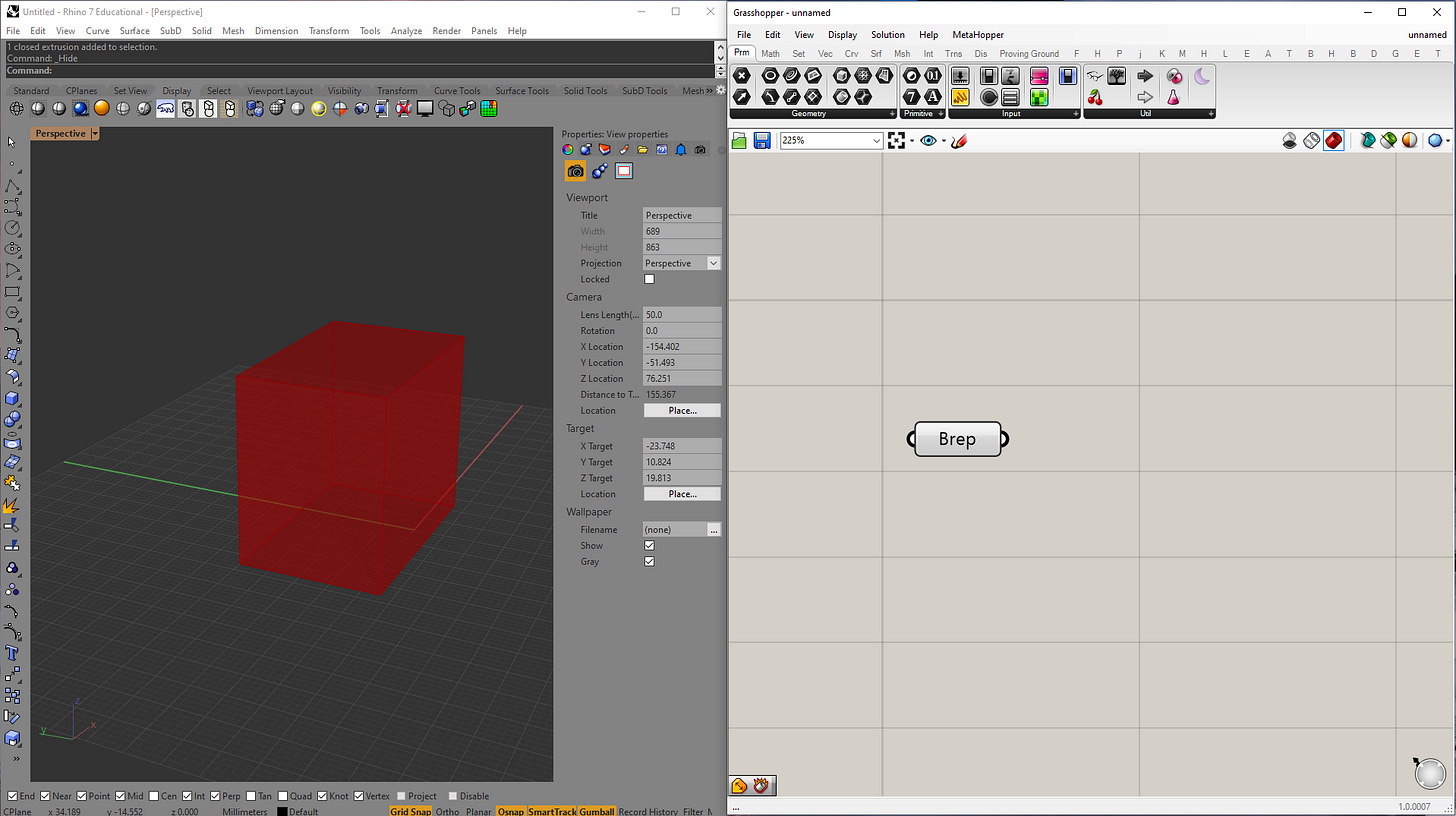Image resolution: width=1456 pixels, height=816 pixels.
Task: Select Rendered display mode blue sphere icon
Action: (80, 108)
